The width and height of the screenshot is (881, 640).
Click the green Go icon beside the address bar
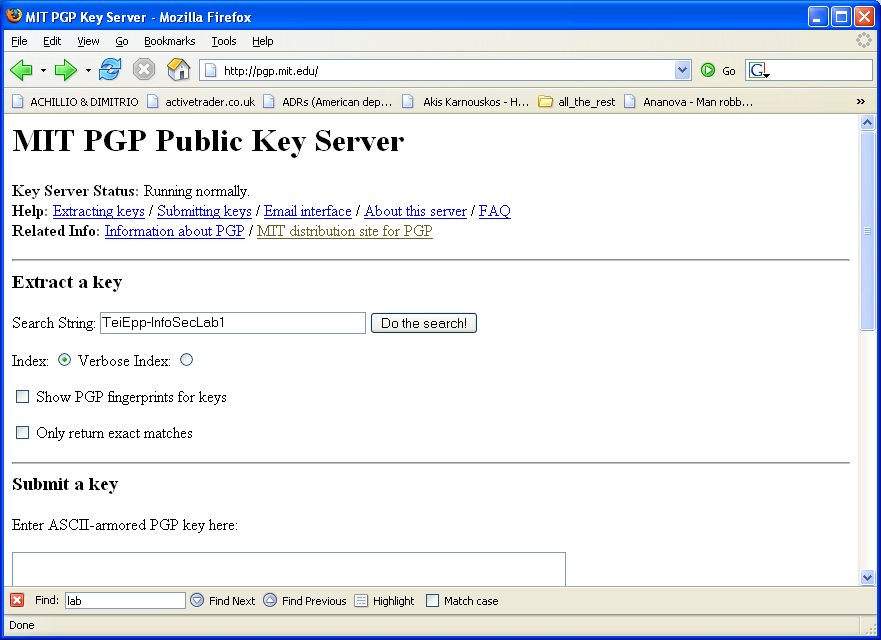pos(708,70)
